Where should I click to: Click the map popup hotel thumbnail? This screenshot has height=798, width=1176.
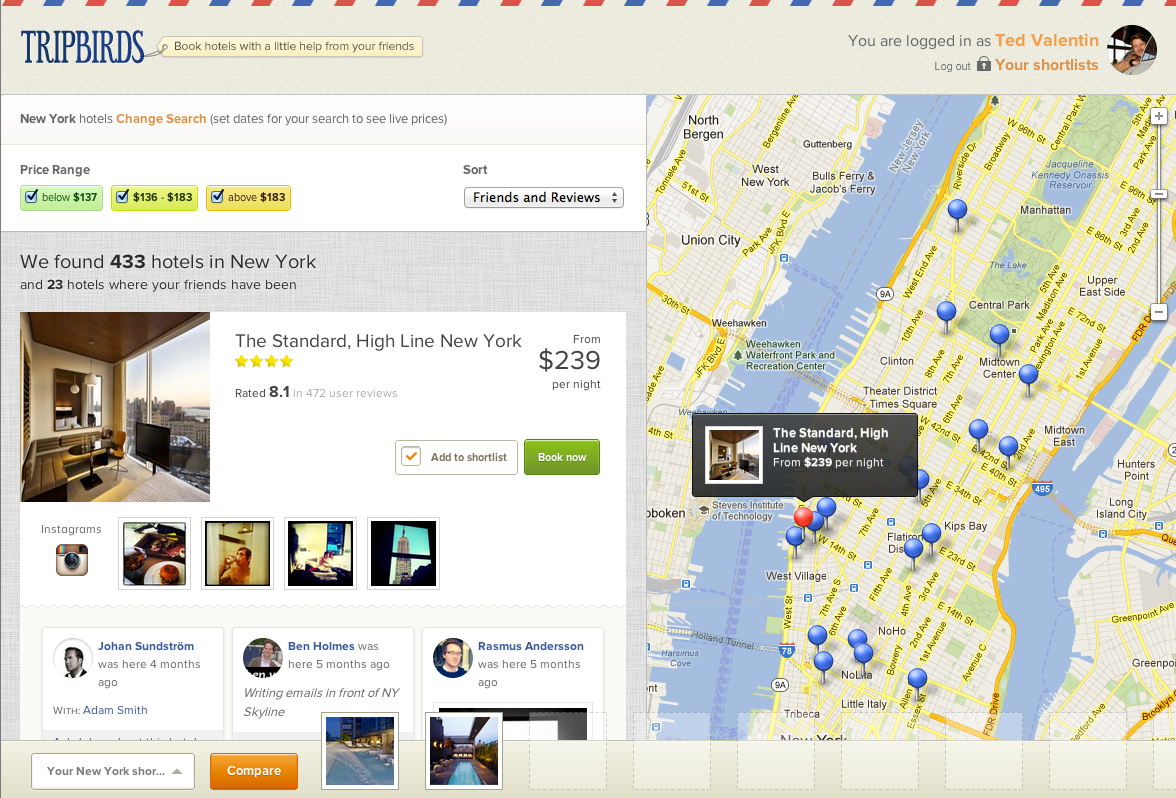coord(734,454)
